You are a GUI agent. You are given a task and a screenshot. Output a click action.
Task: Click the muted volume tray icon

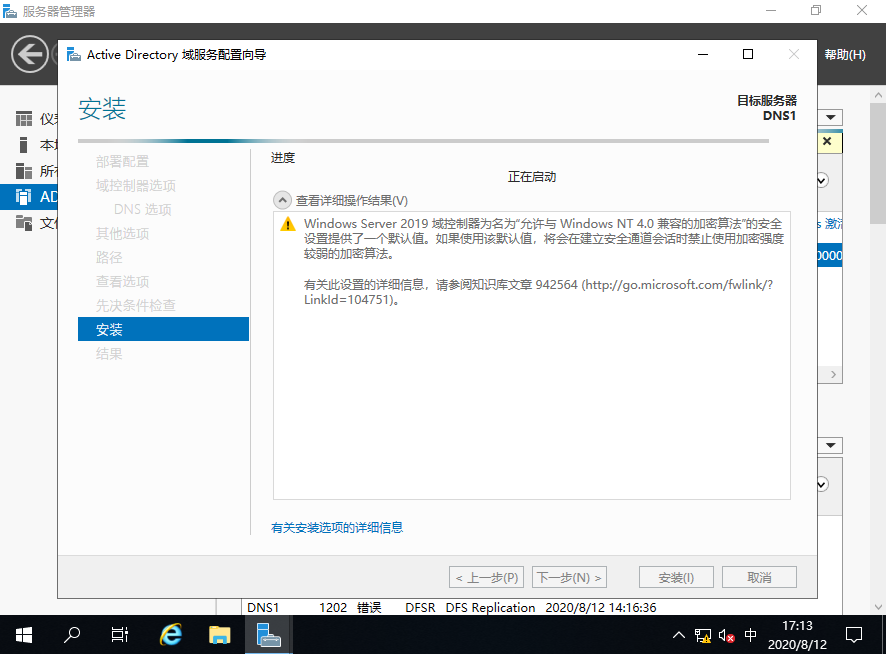[726, 635]
